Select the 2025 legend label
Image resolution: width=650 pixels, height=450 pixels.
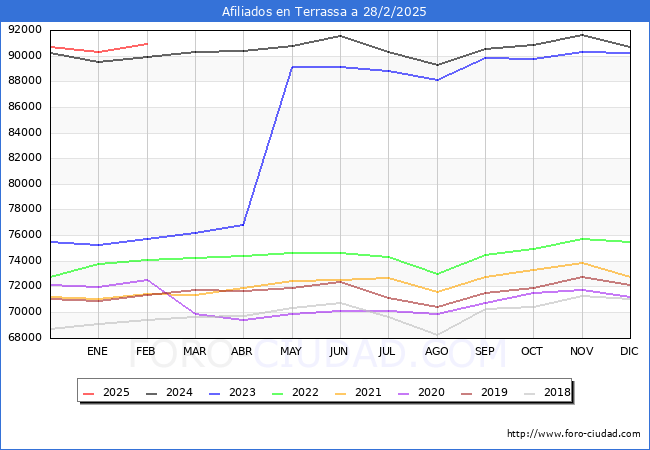[116, 392]
